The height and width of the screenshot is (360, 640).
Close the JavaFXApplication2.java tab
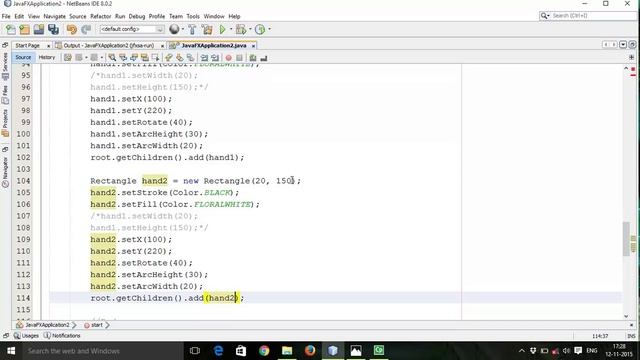[x=253, y=46]
